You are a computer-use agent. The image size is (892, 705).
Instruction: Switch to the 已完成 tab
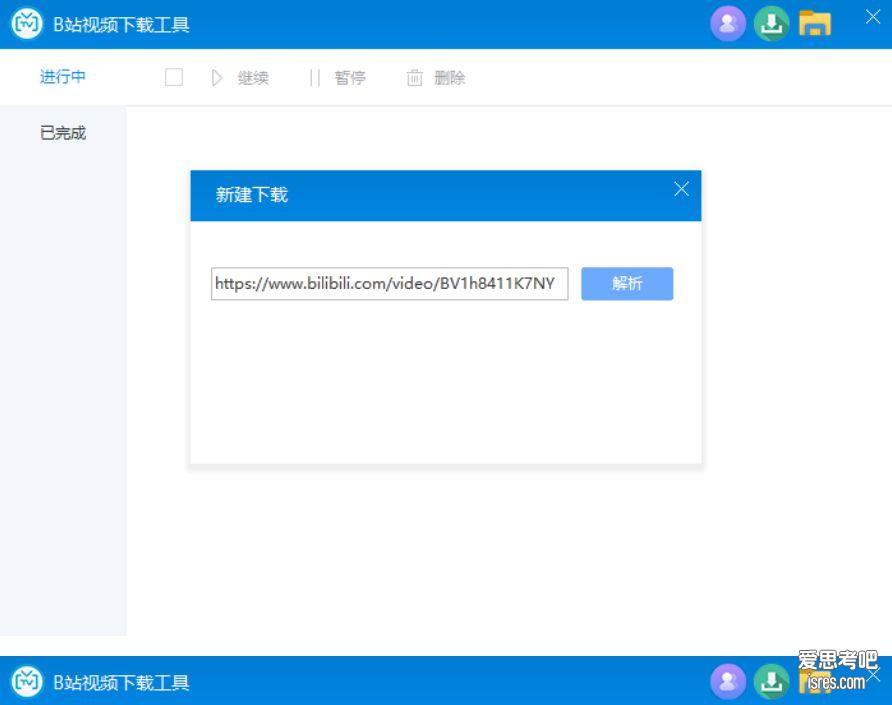point(63,133)
